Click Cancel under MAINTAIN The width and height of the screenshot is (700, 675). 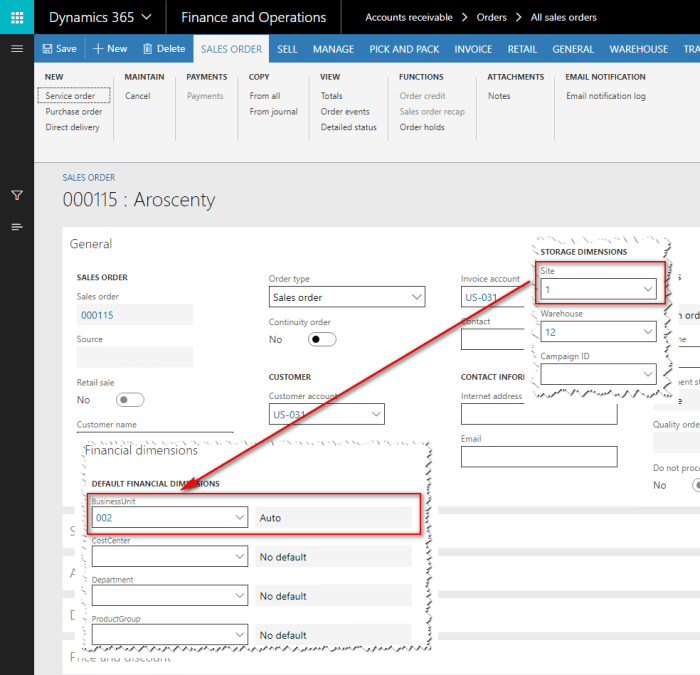(x=138, y=96)
